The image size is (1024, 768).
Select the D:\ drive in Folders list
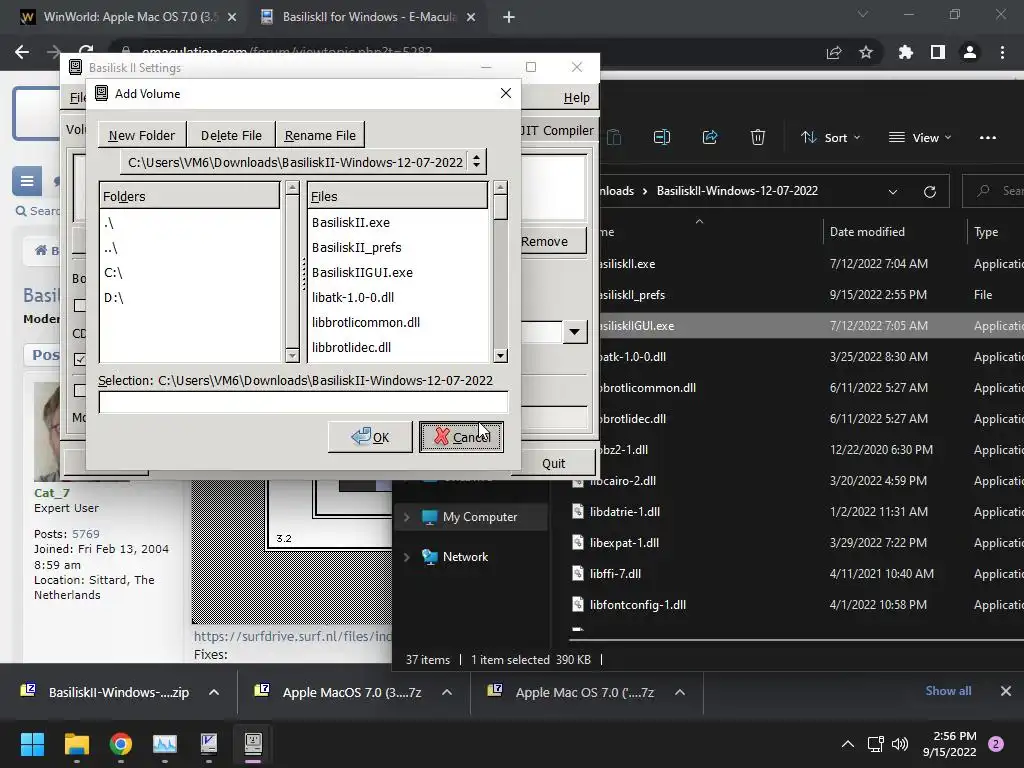coord(189,297)
